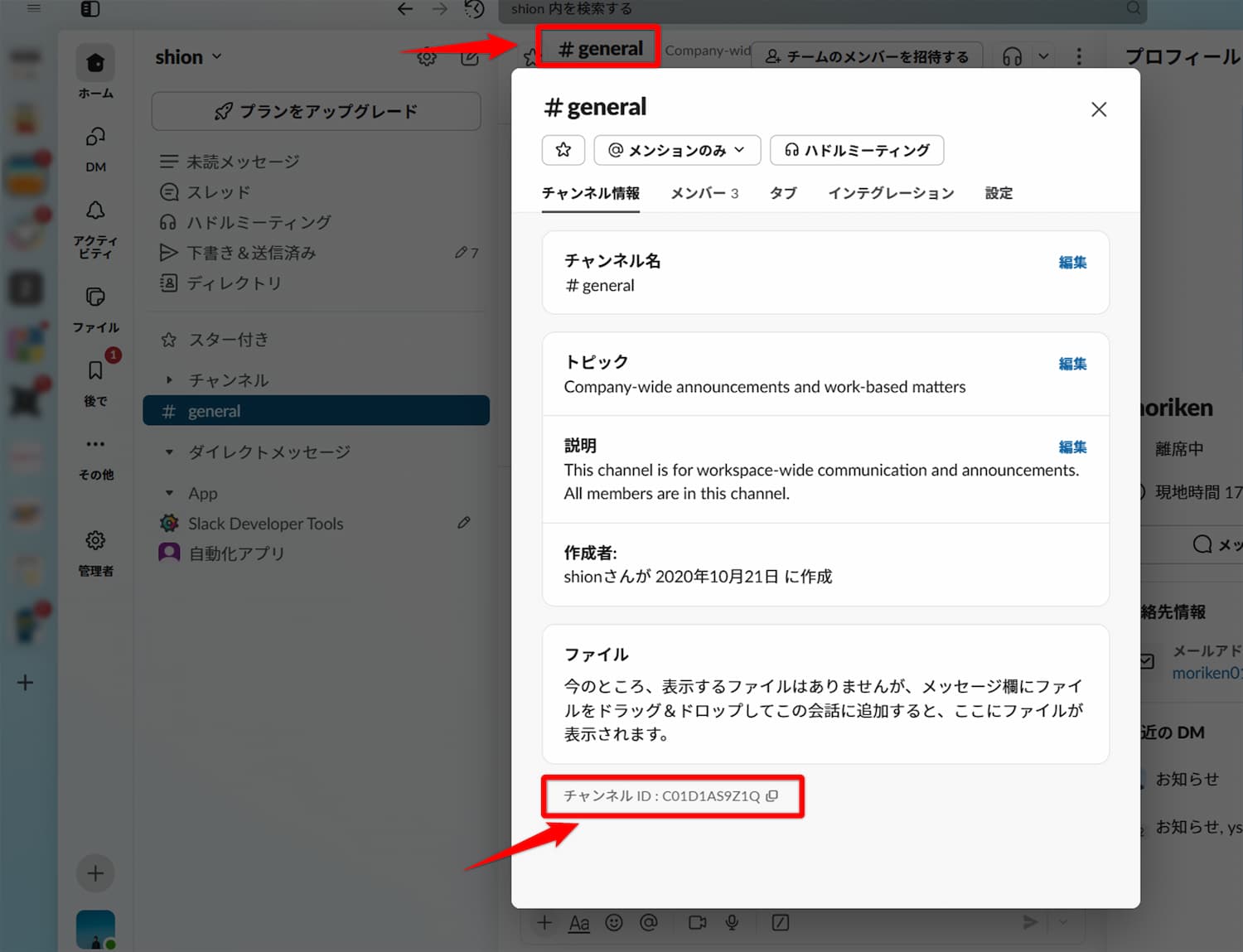
Task: Open the インテグレーション tab
Action: 891,192
